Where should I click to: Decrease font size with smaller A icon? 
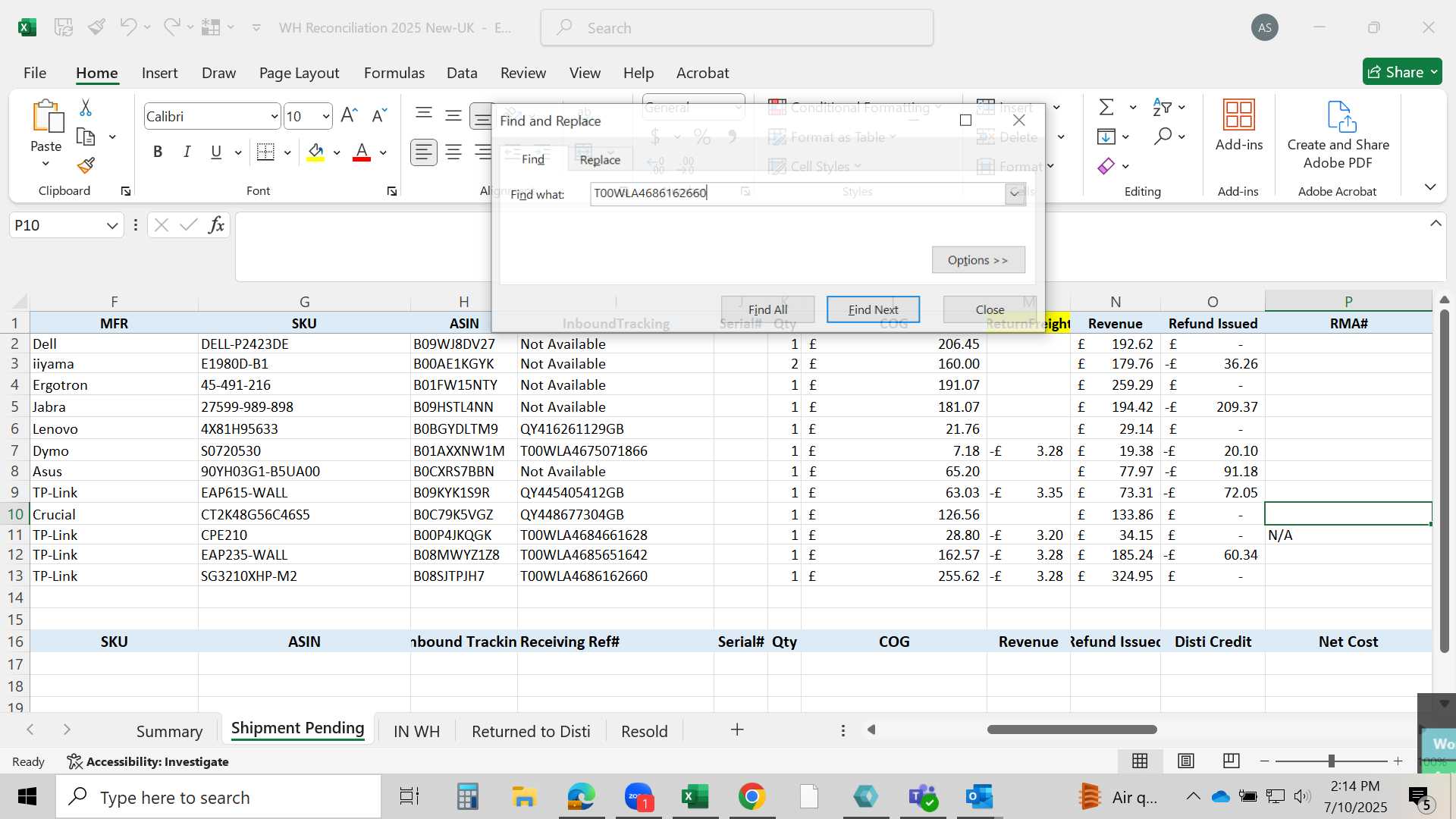379,115
